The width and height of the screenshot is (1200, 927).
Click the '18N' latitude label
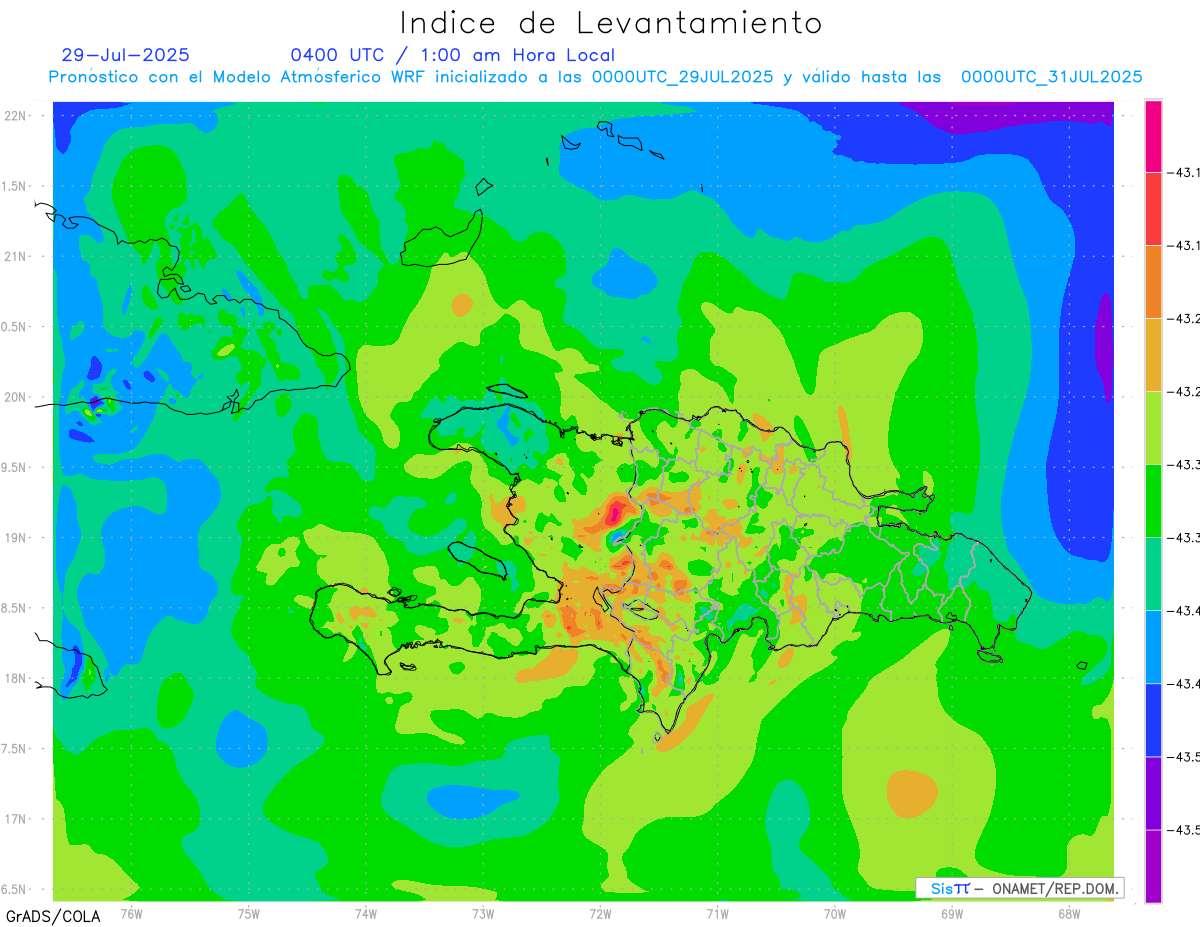click(16, 678)
